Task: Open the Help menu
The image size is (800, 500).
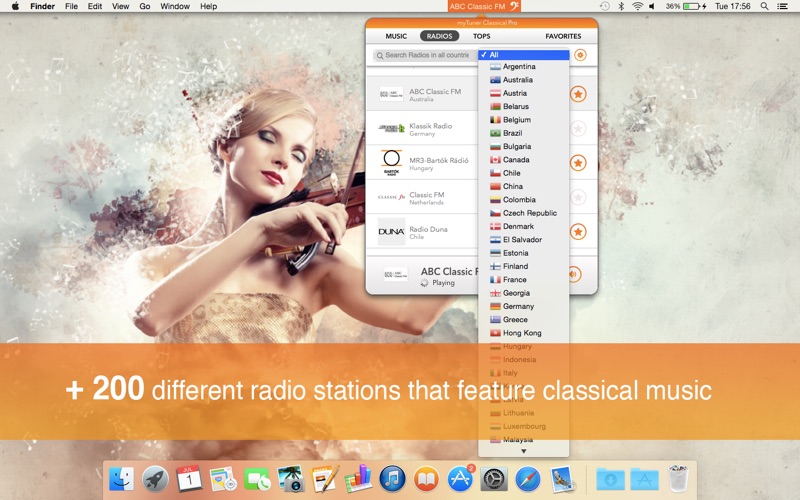Action: 208,6
